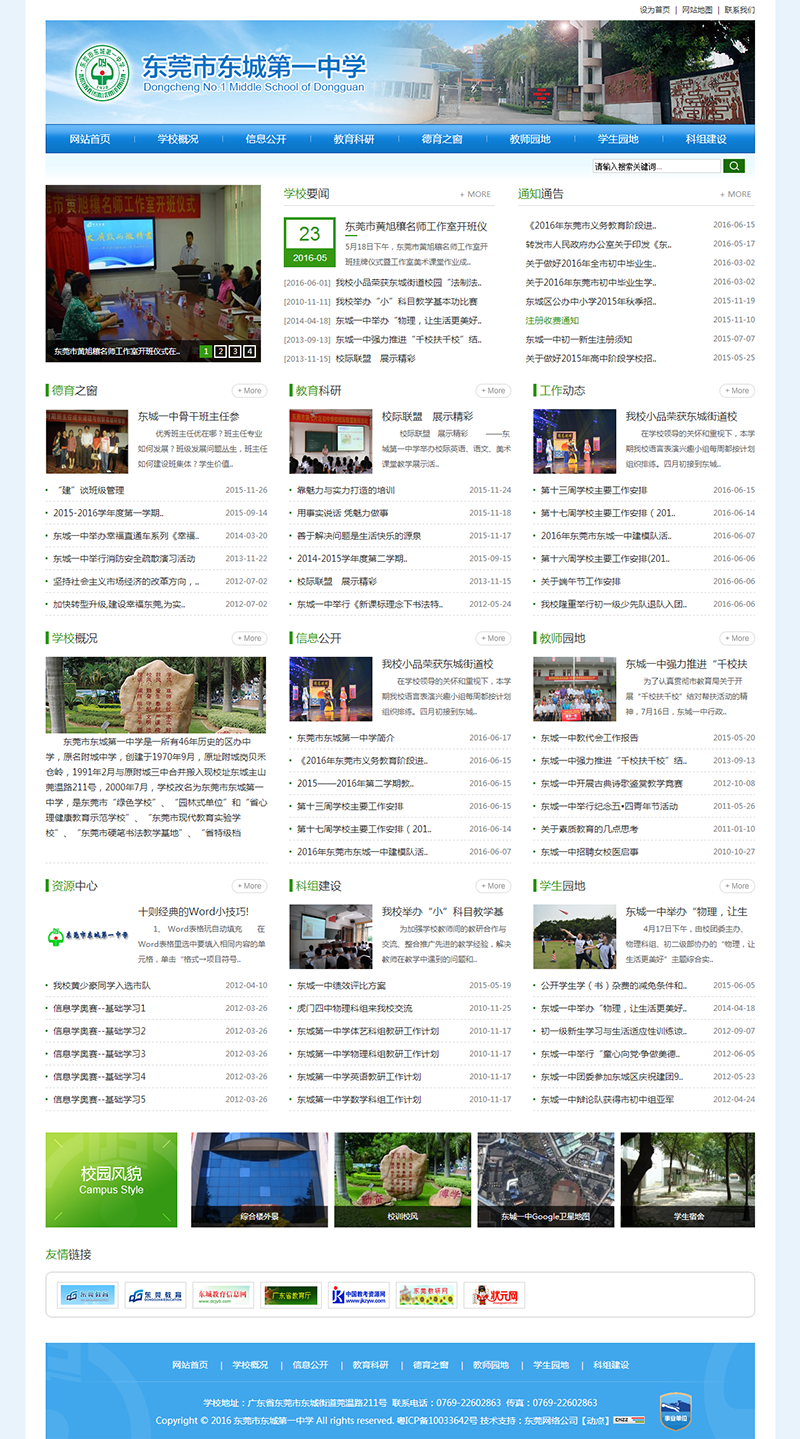
Task: Click the green search magnifier button
Action: pos(735,166)
